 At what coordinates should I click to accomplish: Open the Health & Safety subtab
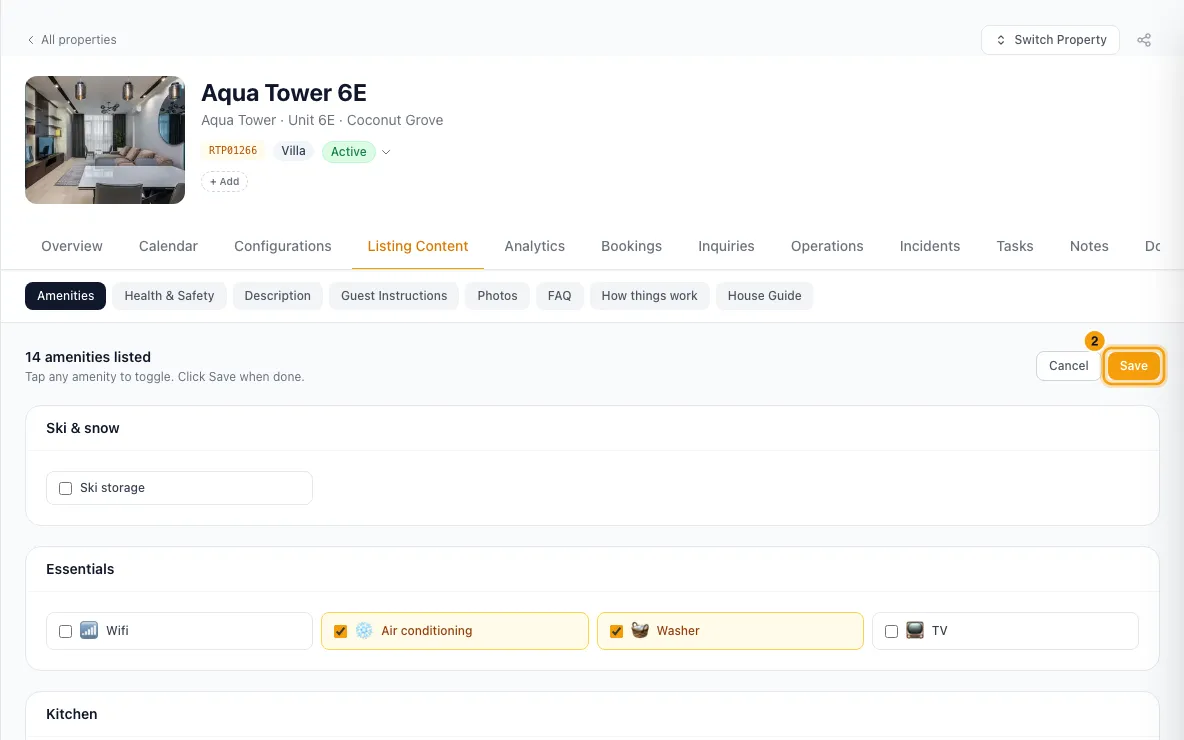169,296
